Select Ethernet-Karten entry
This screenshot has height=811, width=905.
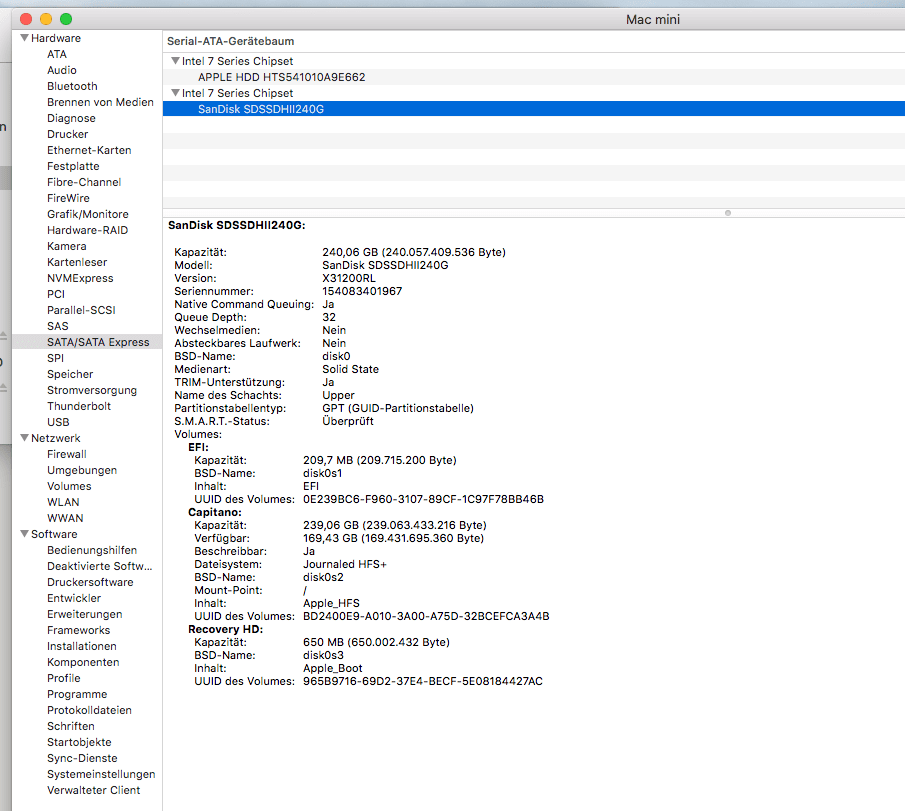[x=89, y=150]
